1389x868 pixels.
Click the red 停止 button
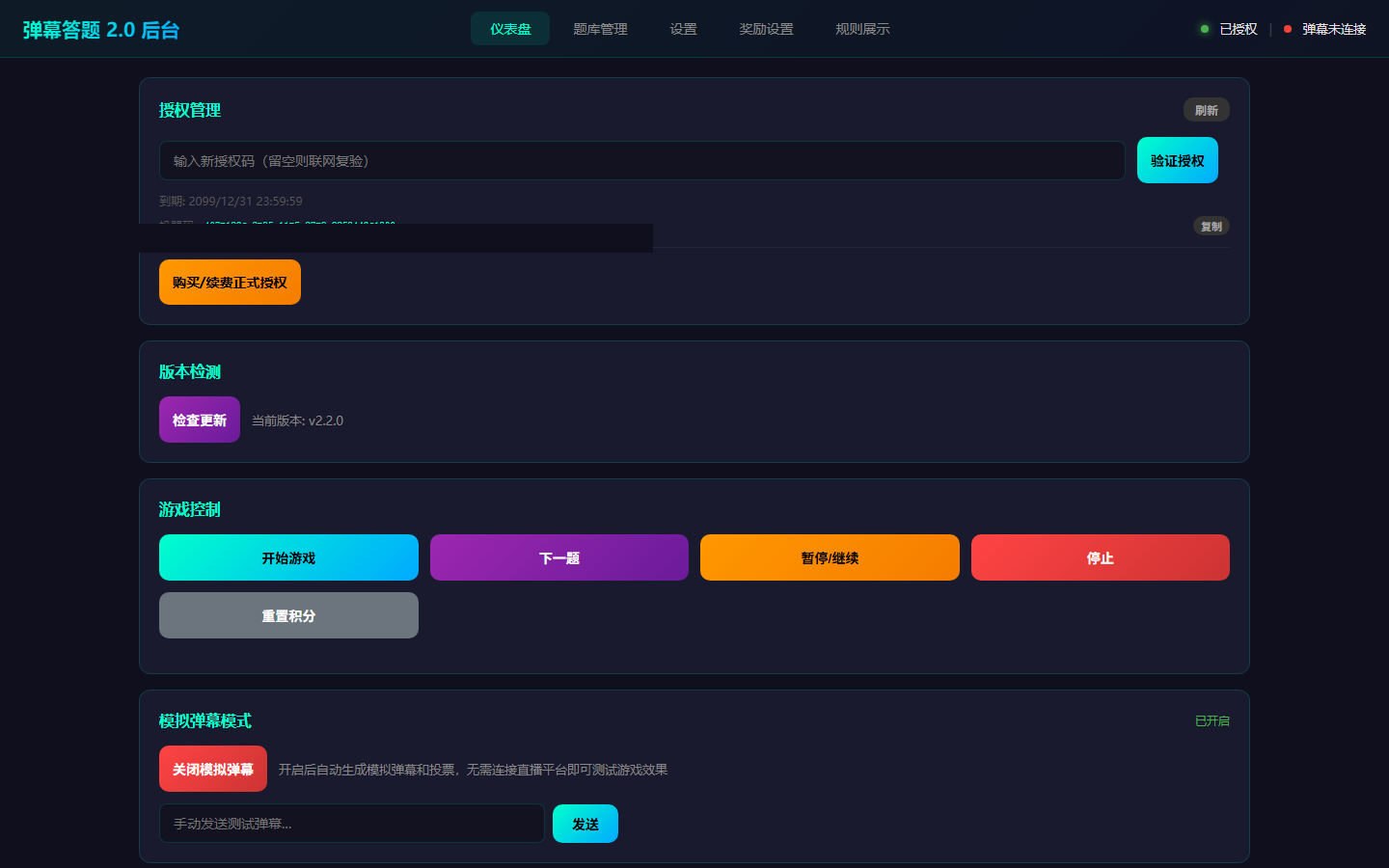tap(1101, 557)
